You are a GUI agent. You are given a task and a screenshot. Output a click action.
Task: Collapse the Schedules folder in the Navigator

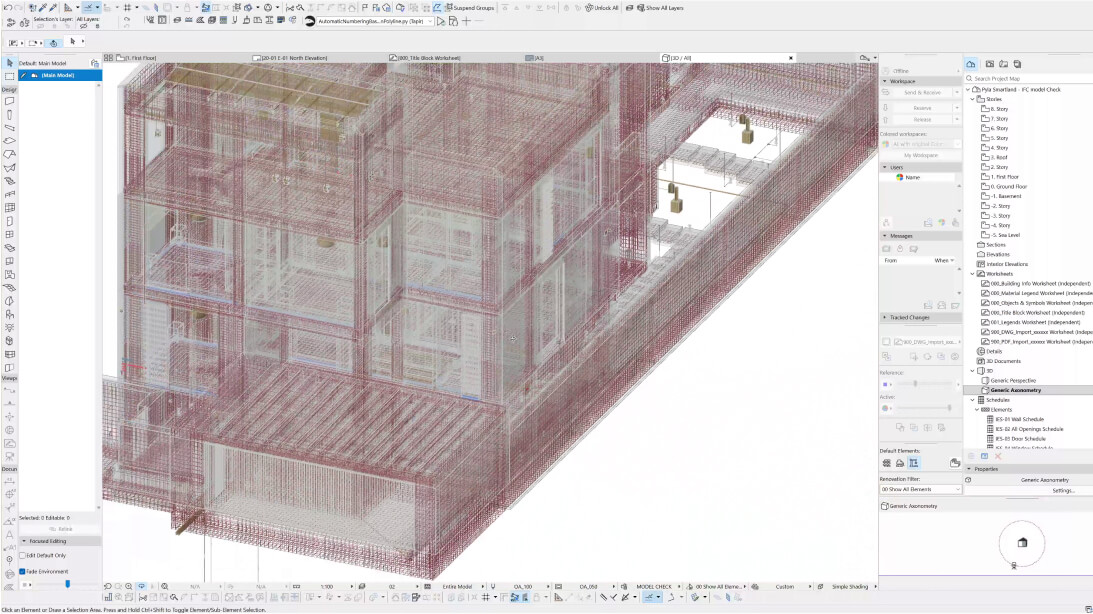[973, 400]
